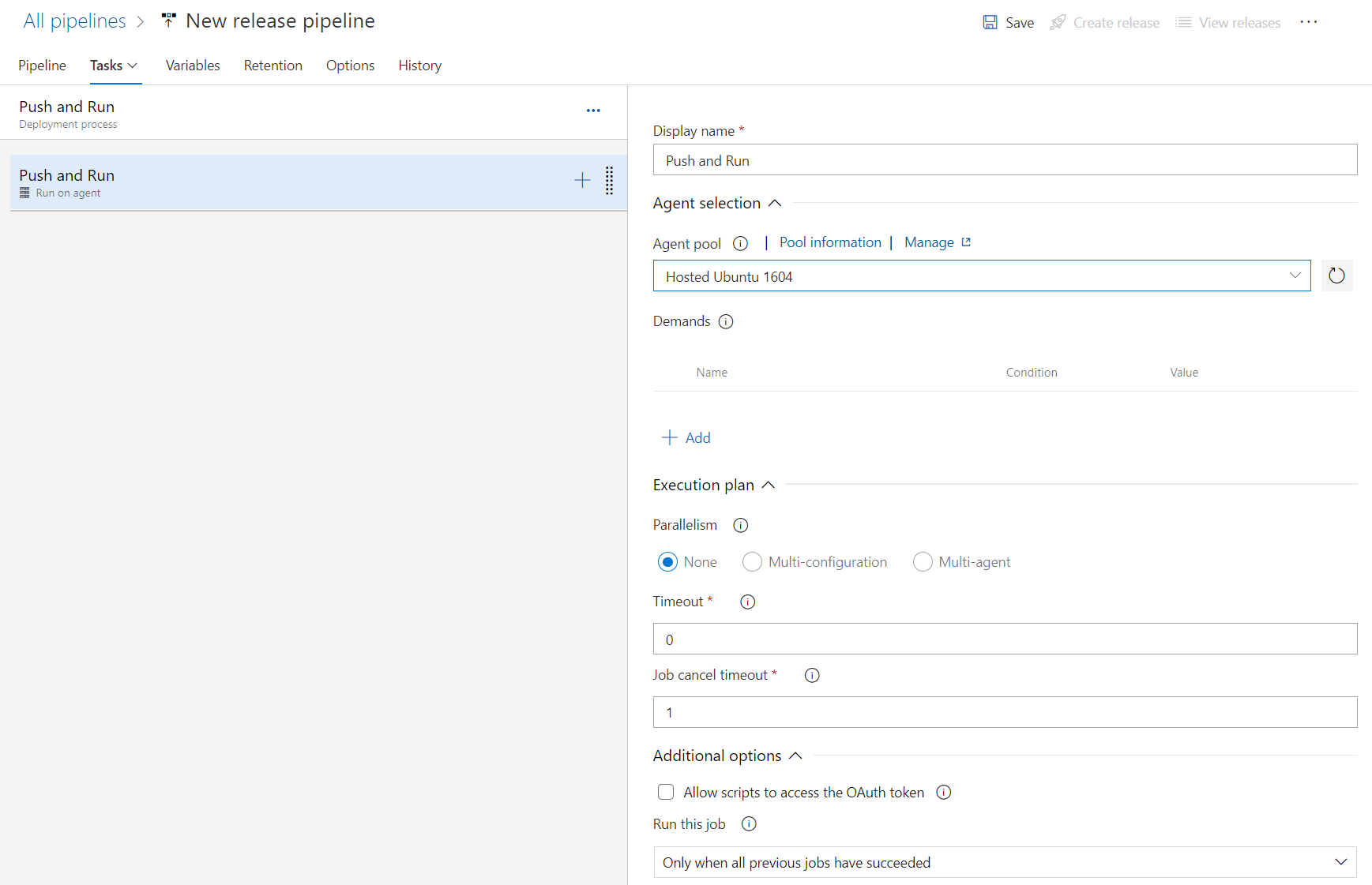1372x885 pixels.
Task: Click the Timeout input field
Action: (x=1003, y=639)
